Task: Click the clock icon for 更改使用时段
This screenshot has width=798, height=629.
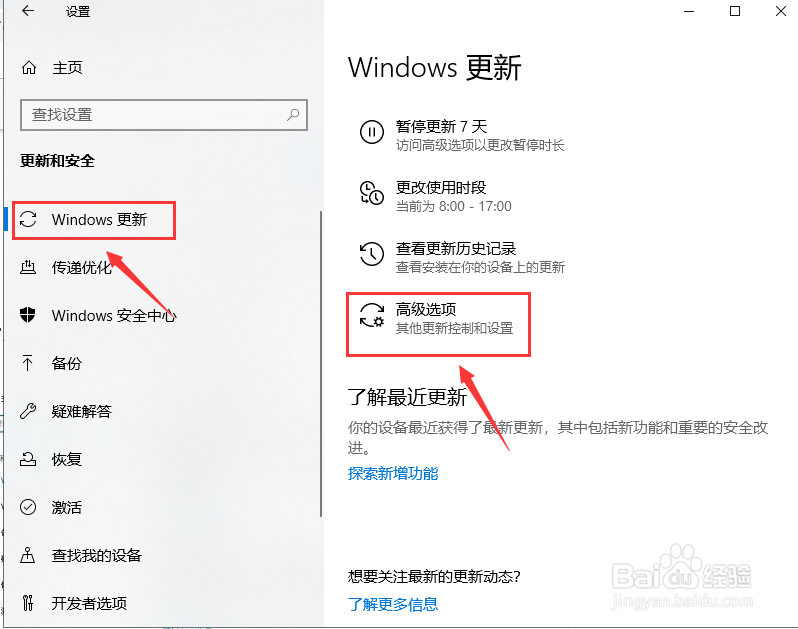Action: coord(372,193)
